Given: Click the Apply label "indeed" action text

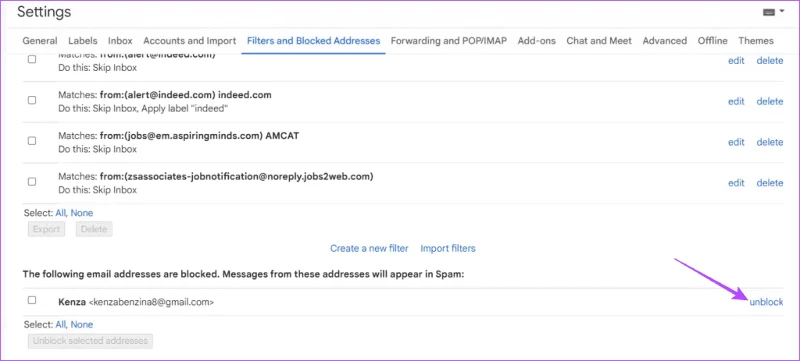Looking at the screenshot, I should pos(185,109).
